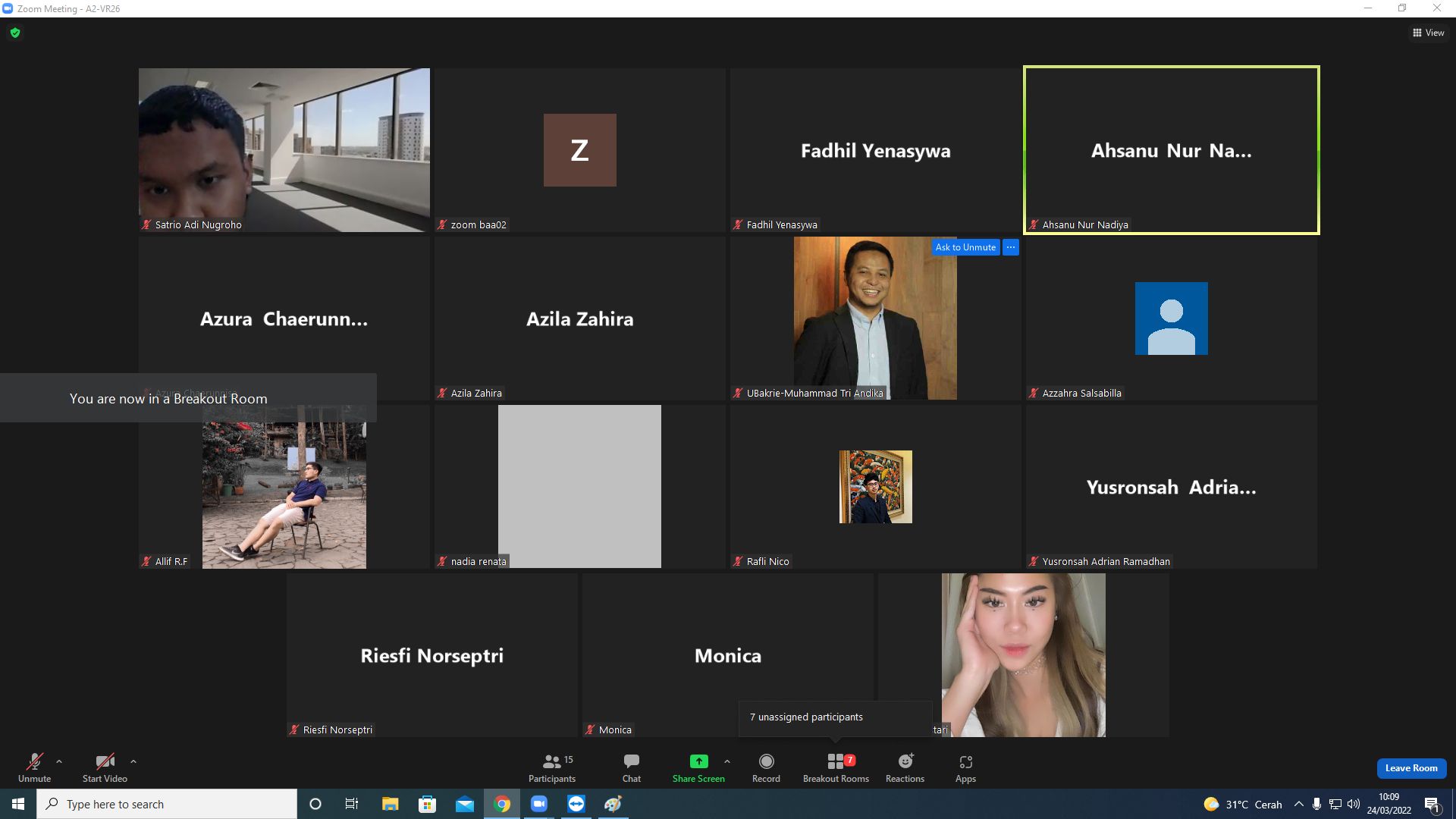Open microphone tray icon

tap(1317, 804)
